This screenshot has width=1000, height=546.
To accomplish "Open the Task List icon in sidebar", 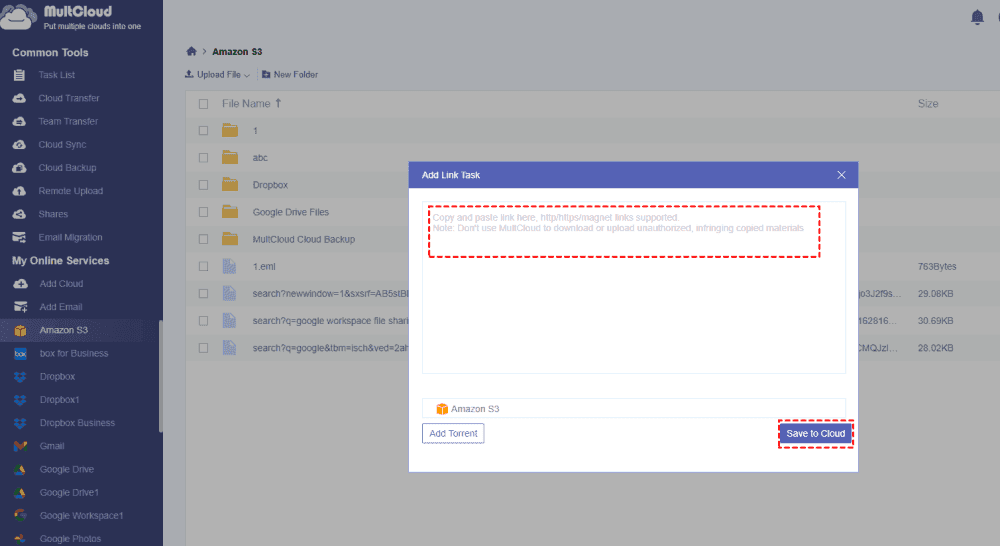I will (19, 75).
